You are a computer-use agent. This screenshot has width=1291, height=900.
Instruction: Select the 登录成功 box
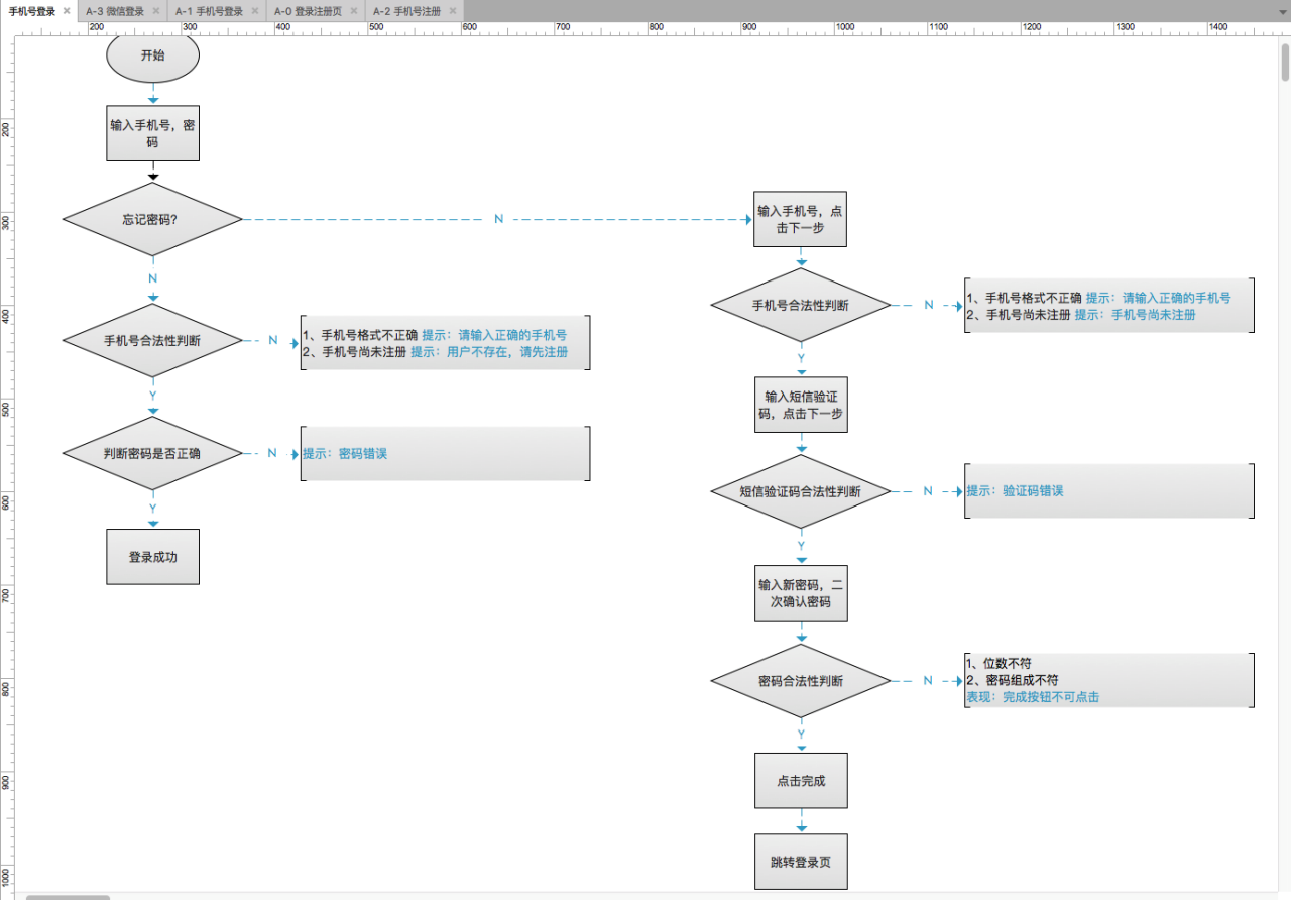tap(153, 557)
